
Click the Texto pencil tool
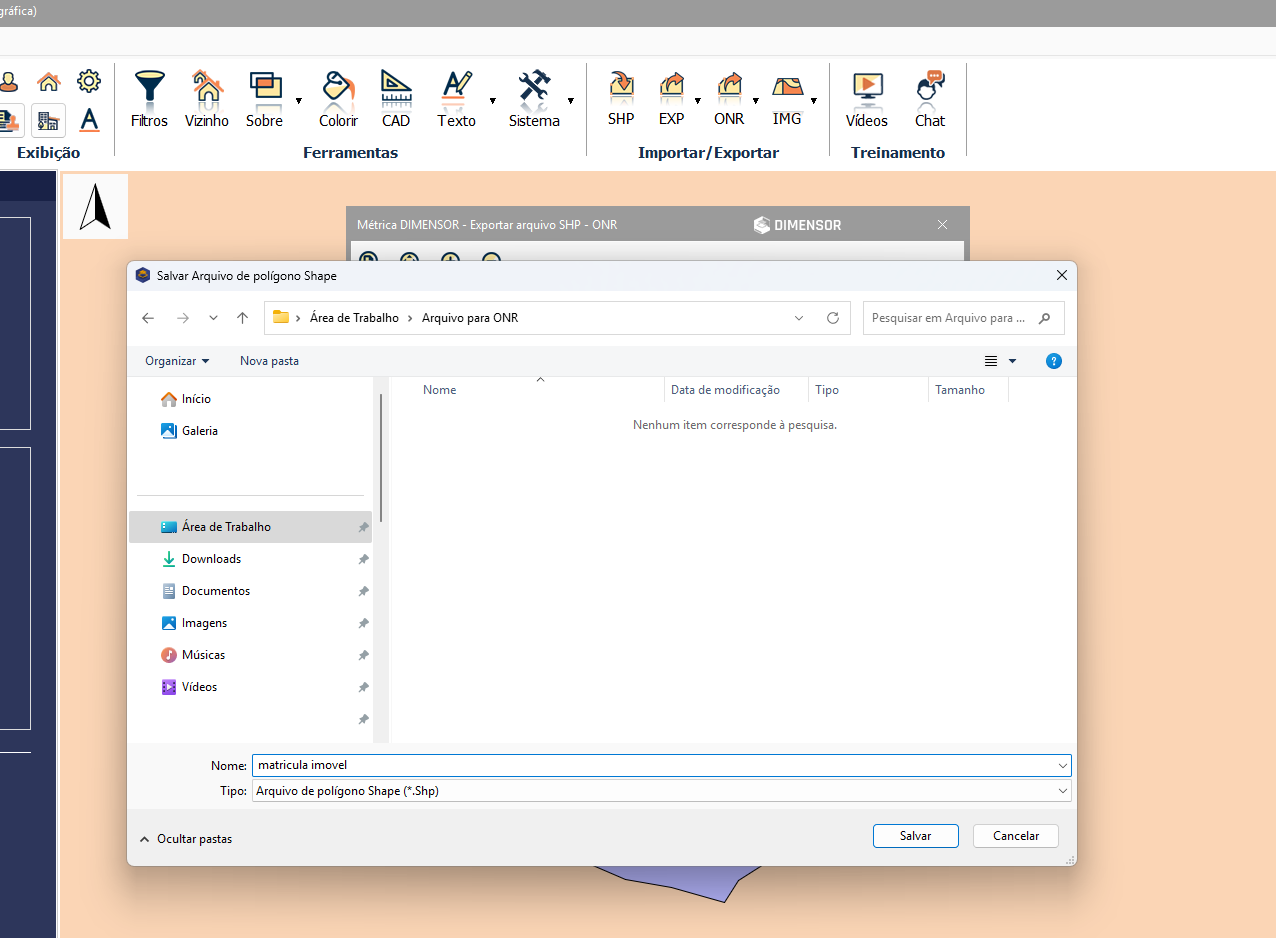tap(456, 98)
